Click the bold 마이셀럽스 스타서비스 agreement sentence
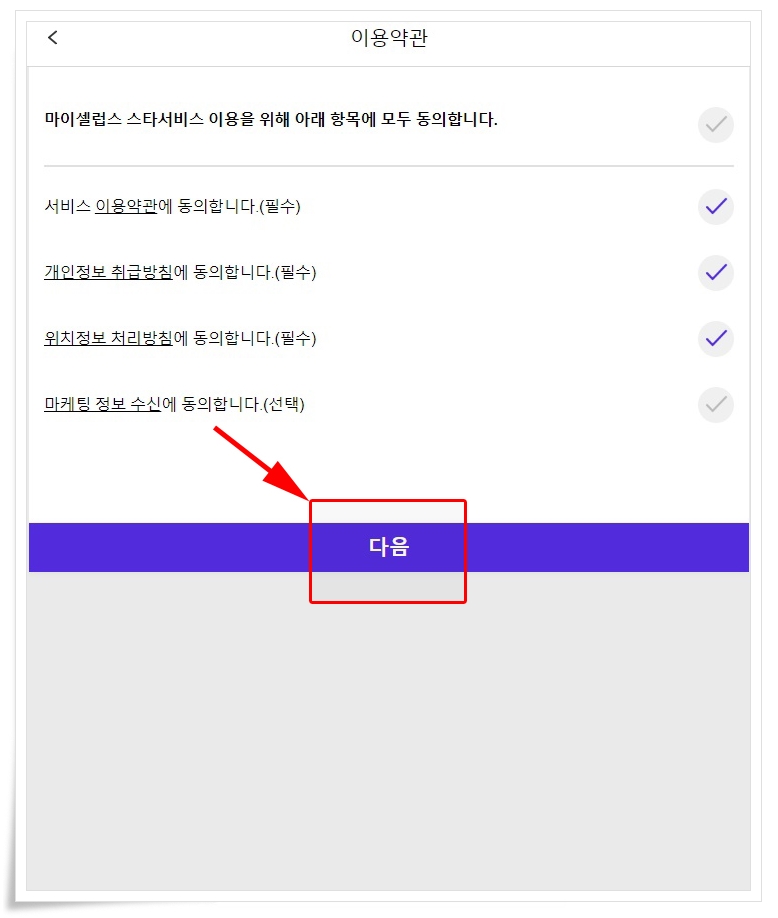 point(271,119)
